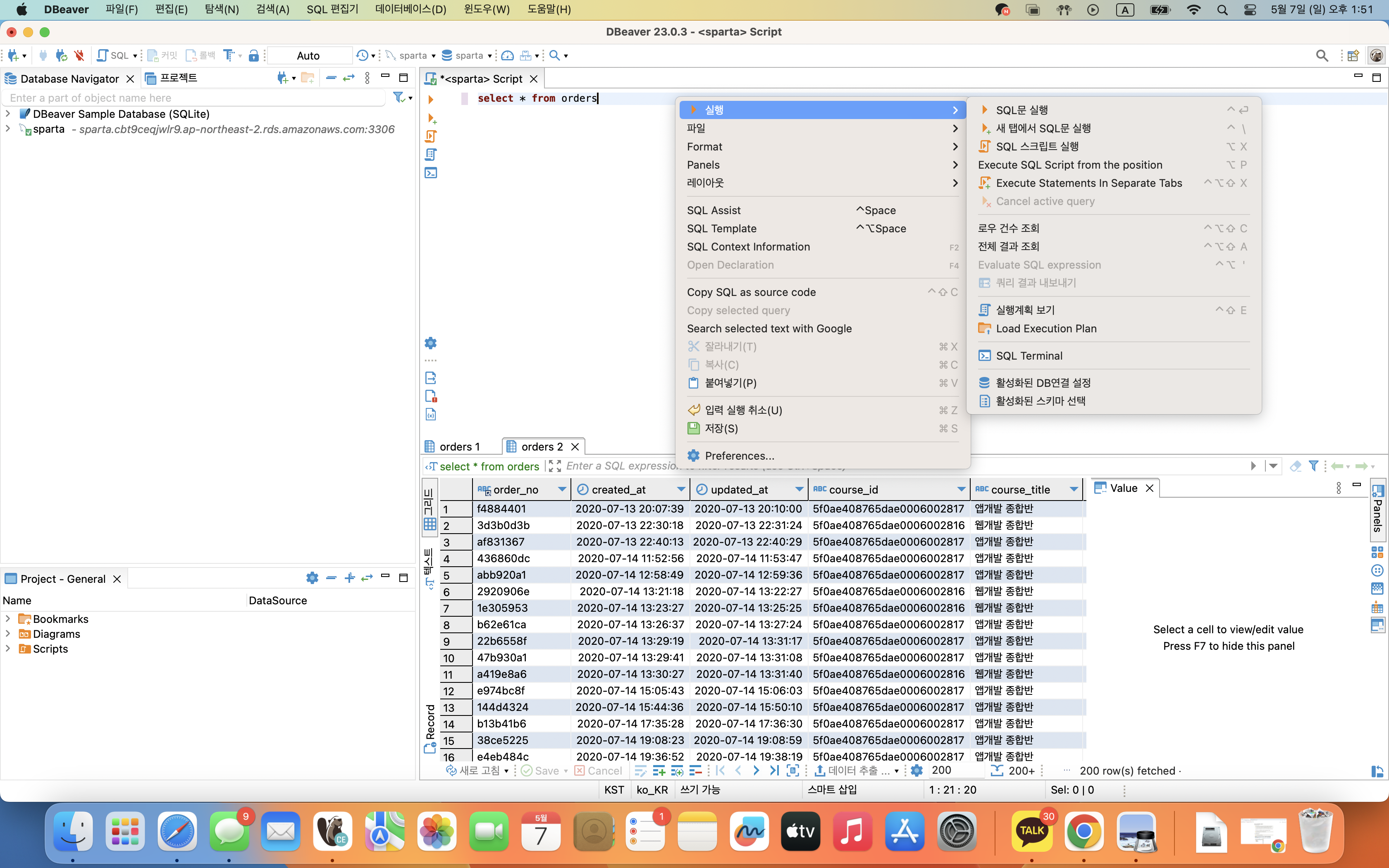The image size is (1389, 868).
Task: Click 붙여넣기(P) in context menu
Action: click(x=823, y=383)
